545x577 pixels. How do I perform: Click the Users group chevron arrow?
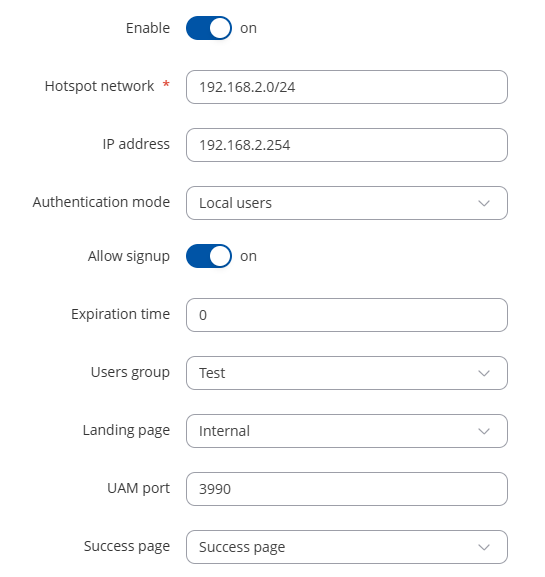[484, 373]
